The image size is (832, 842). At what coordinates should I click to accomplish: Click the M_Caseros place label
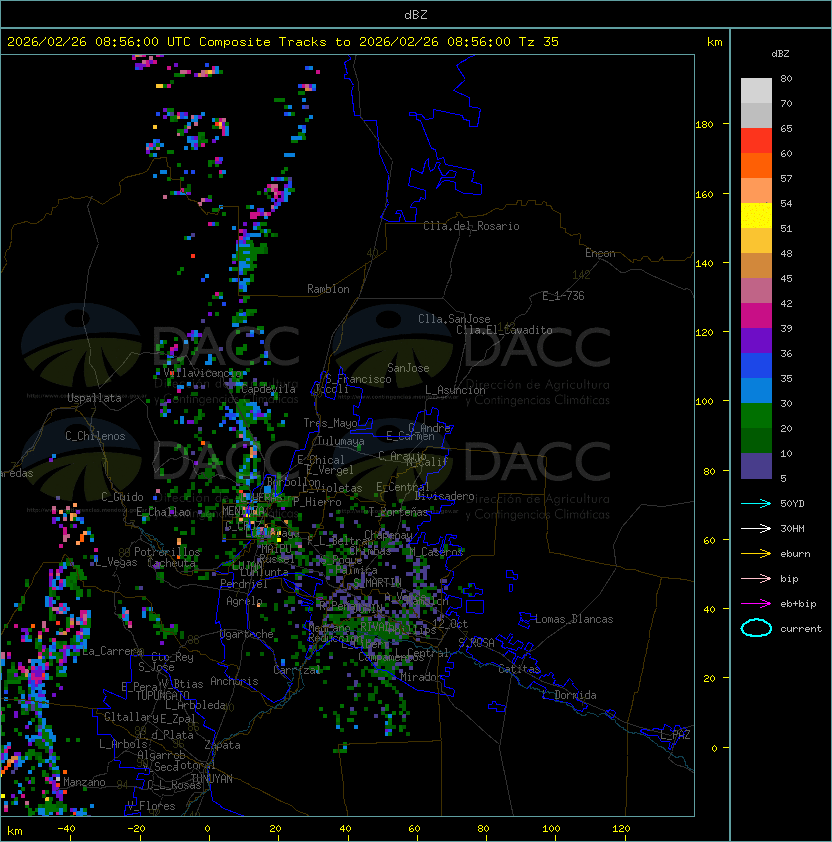436,552
